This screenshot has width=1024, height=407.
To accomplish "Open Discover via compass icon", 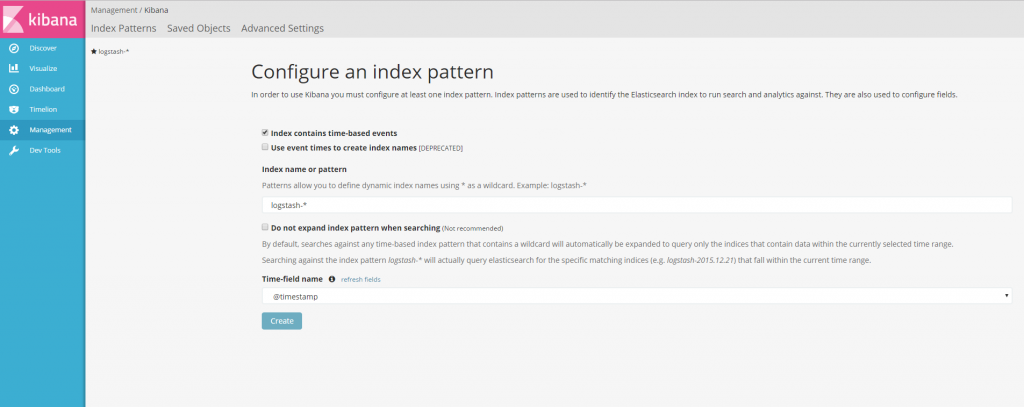I will click(x=14, y=48).
